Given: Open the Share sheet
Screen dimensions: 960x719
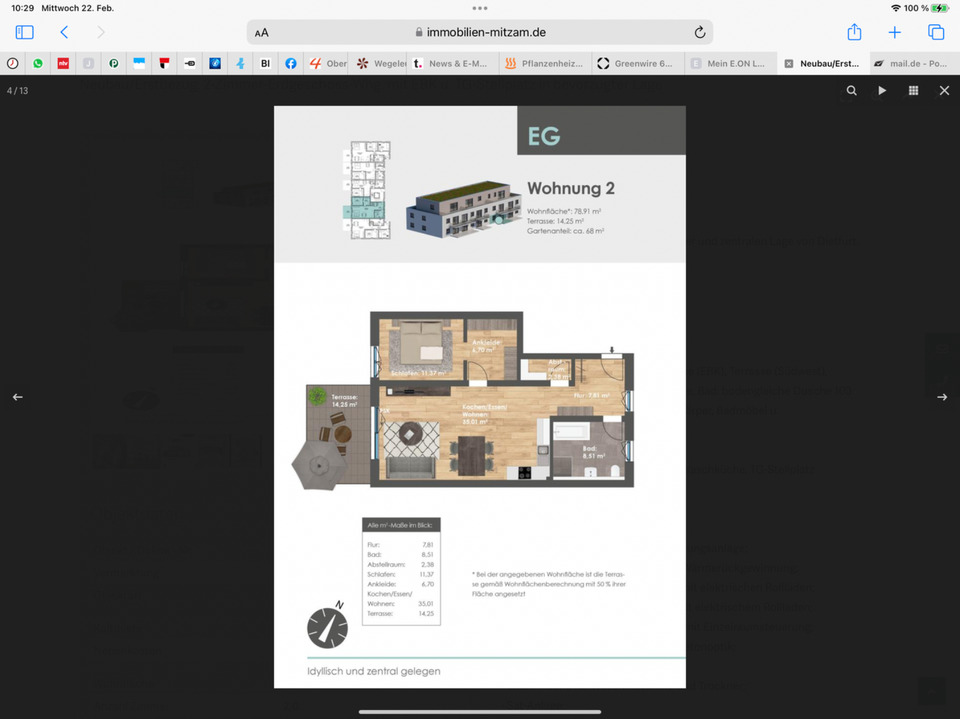Looking at the screenshot, I should coord(854,32).
